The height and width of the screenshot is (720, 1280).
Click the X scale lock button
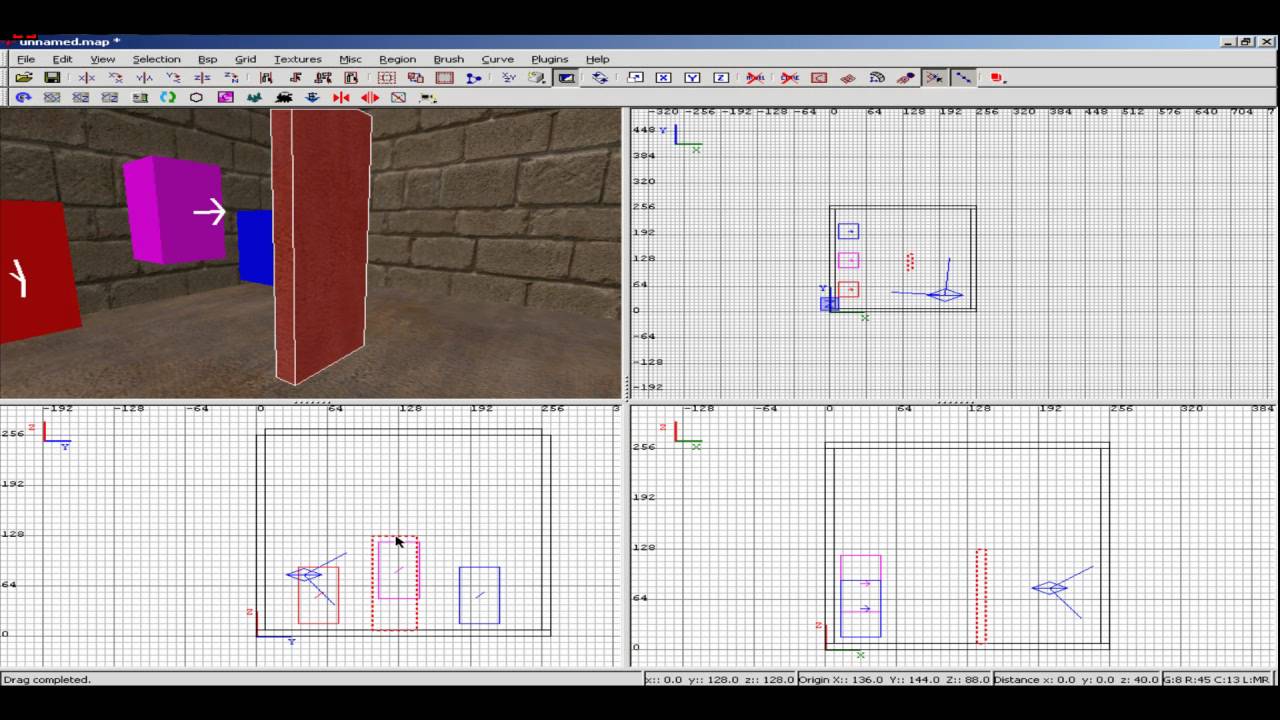click(x=663, y=78)
